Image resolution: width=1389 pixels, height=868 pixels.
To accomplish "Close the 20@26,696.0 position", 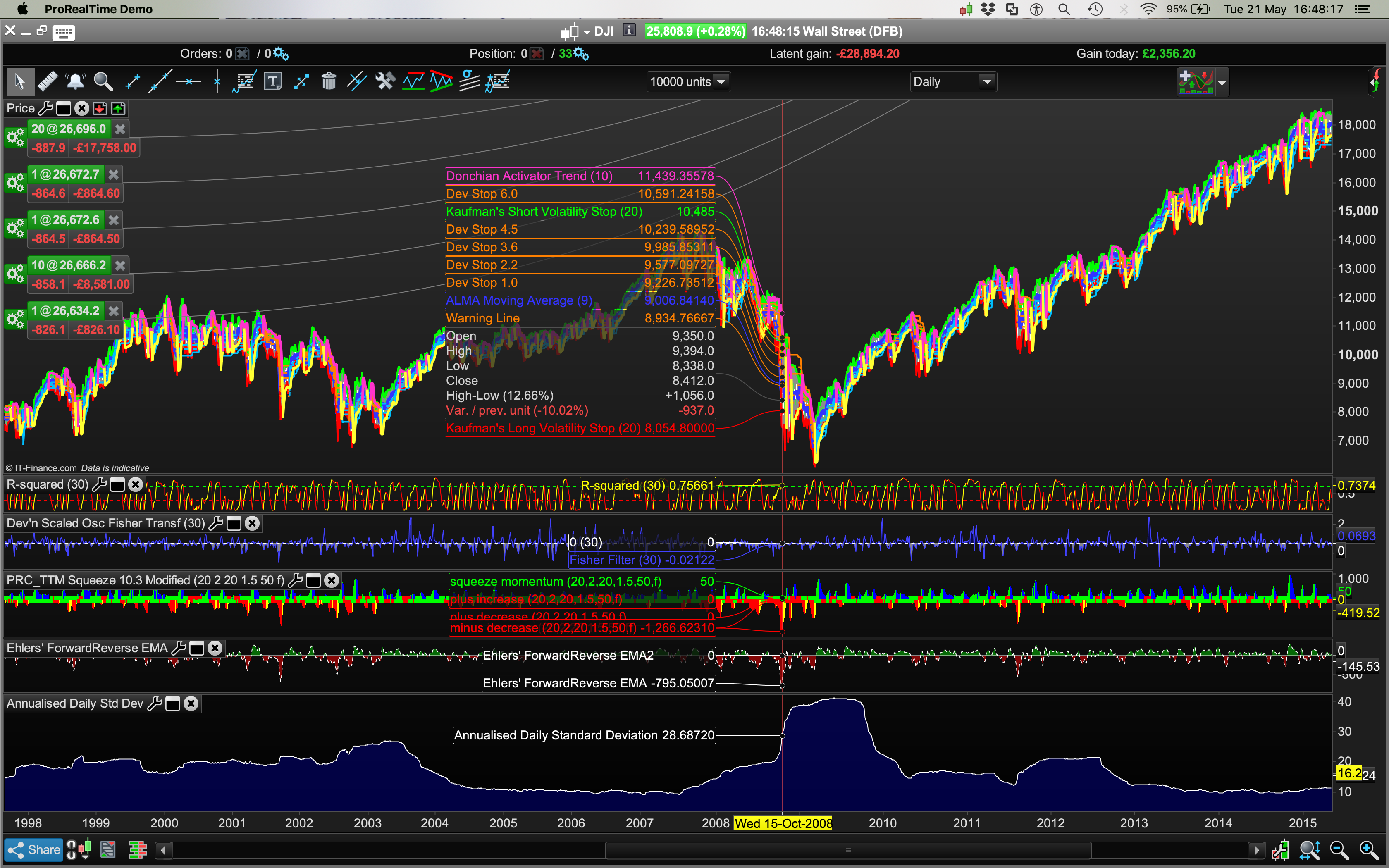I will pyautogui.click(x=120, y=129).
